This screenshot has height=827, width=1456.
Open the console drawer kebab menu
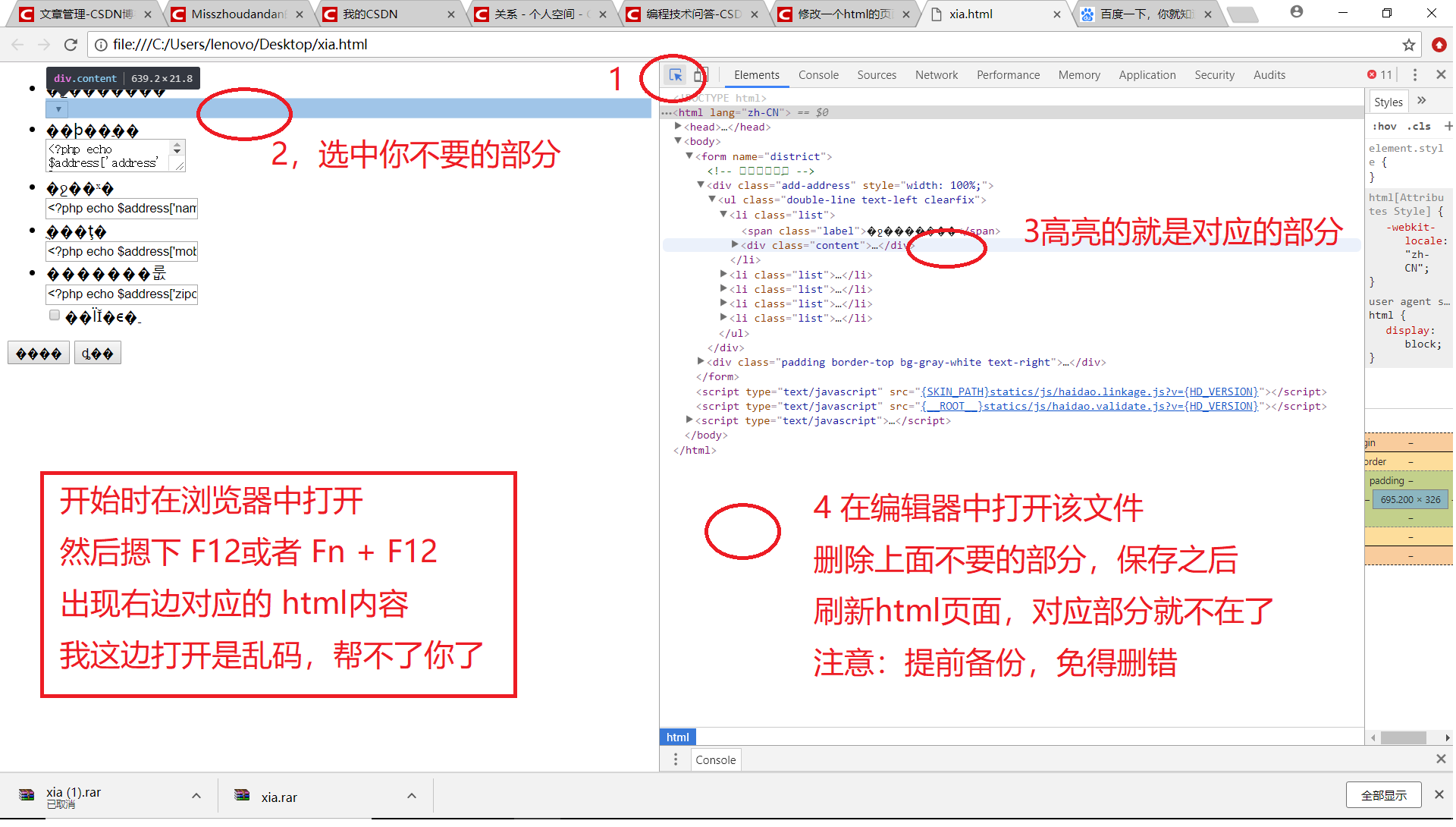tap(676, 760)
